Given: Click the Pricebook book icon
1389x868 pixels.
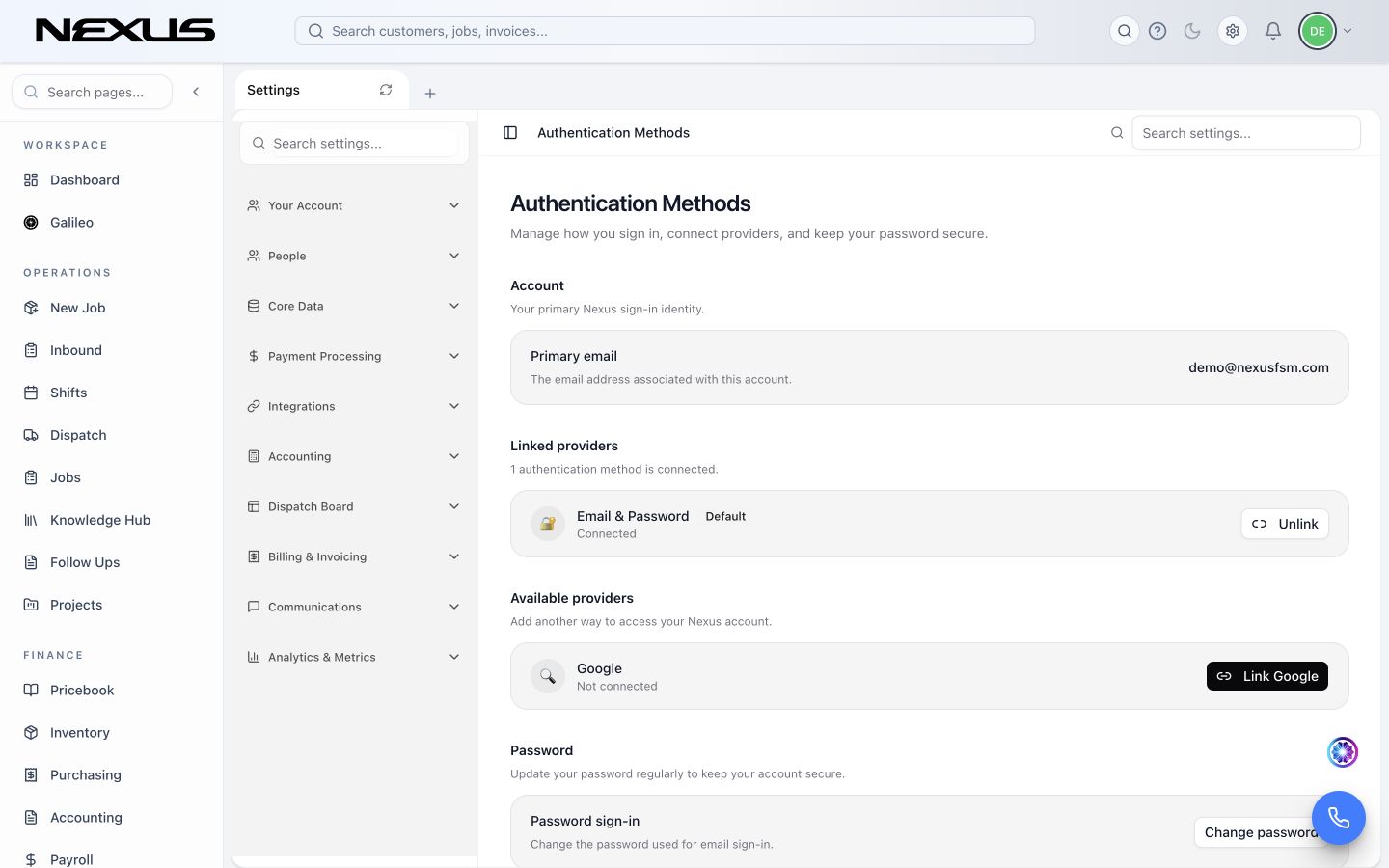Looking at the screenshot, I should pyautogui.click(x=31, y=690).
